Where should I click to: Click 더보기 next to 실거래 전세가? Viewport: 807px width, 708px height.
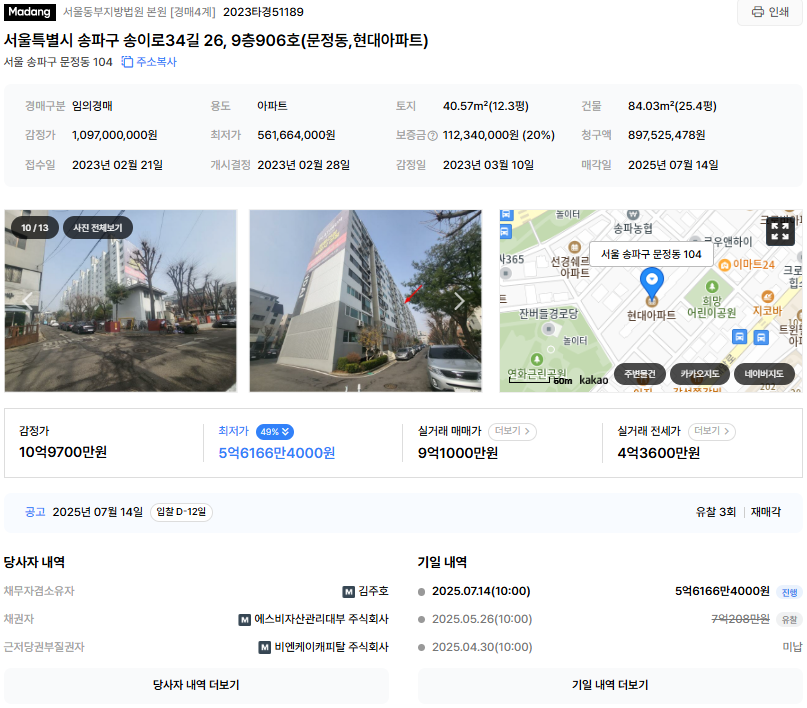coord(712,431)
